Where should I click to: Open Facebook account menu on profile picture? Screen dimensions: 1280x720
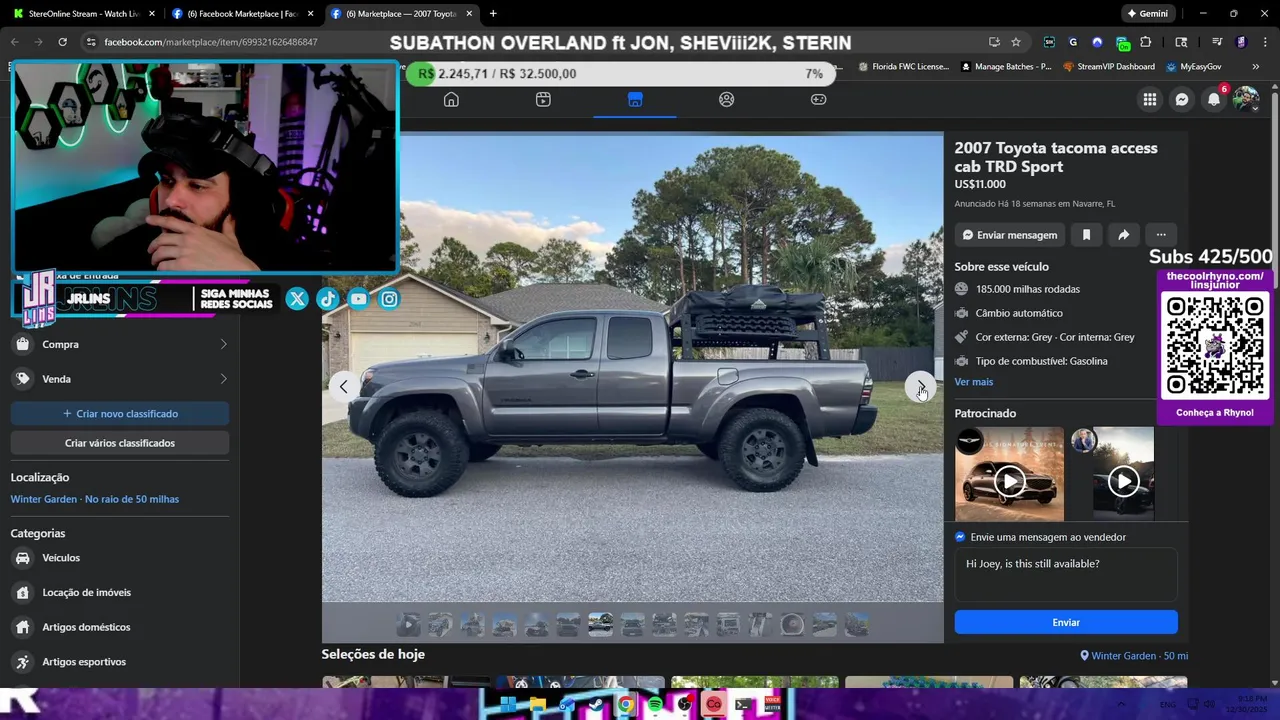coord(1246,99)
